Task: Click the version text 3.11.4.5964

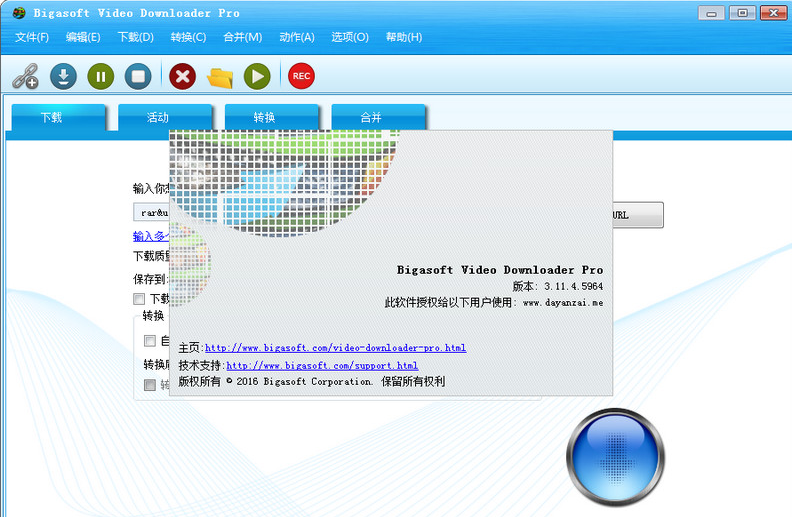Action: [573, 286]
